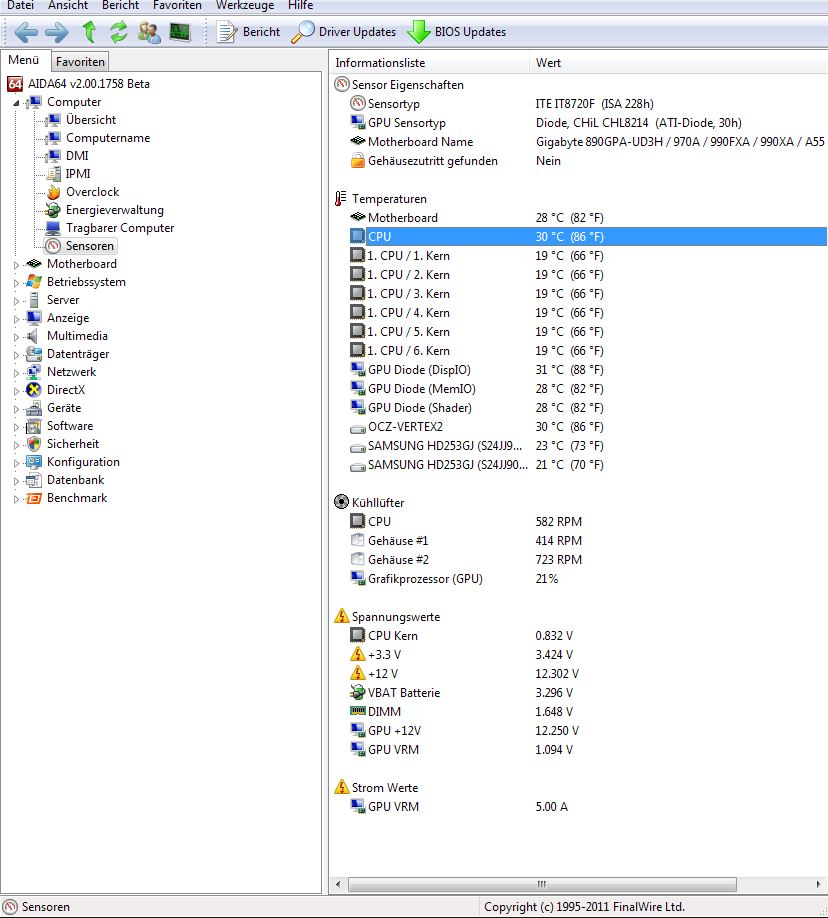This screenshot has width=828, height=918.
Task: Expand the Betriebssystem tree node
Action: pyautogui.click(x=16, y=283)
